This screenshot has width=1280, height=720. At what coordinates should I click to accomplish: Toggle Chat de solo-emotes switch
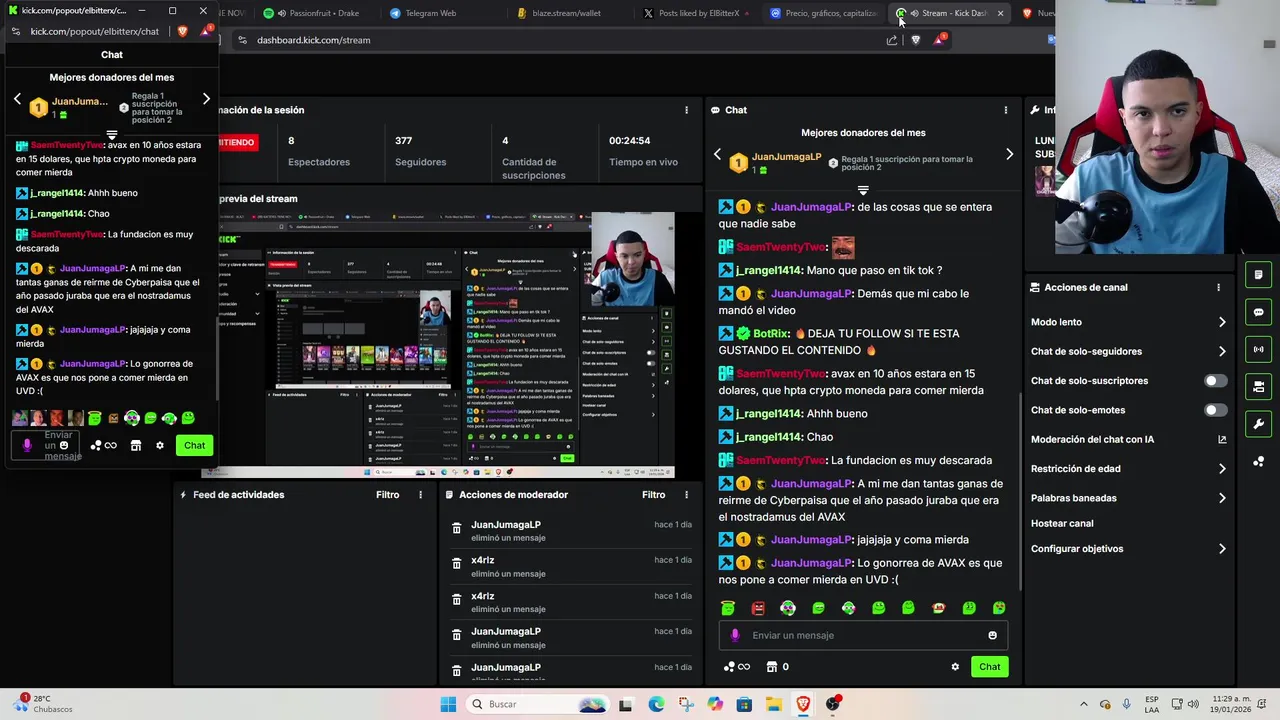click(1215, 410)
